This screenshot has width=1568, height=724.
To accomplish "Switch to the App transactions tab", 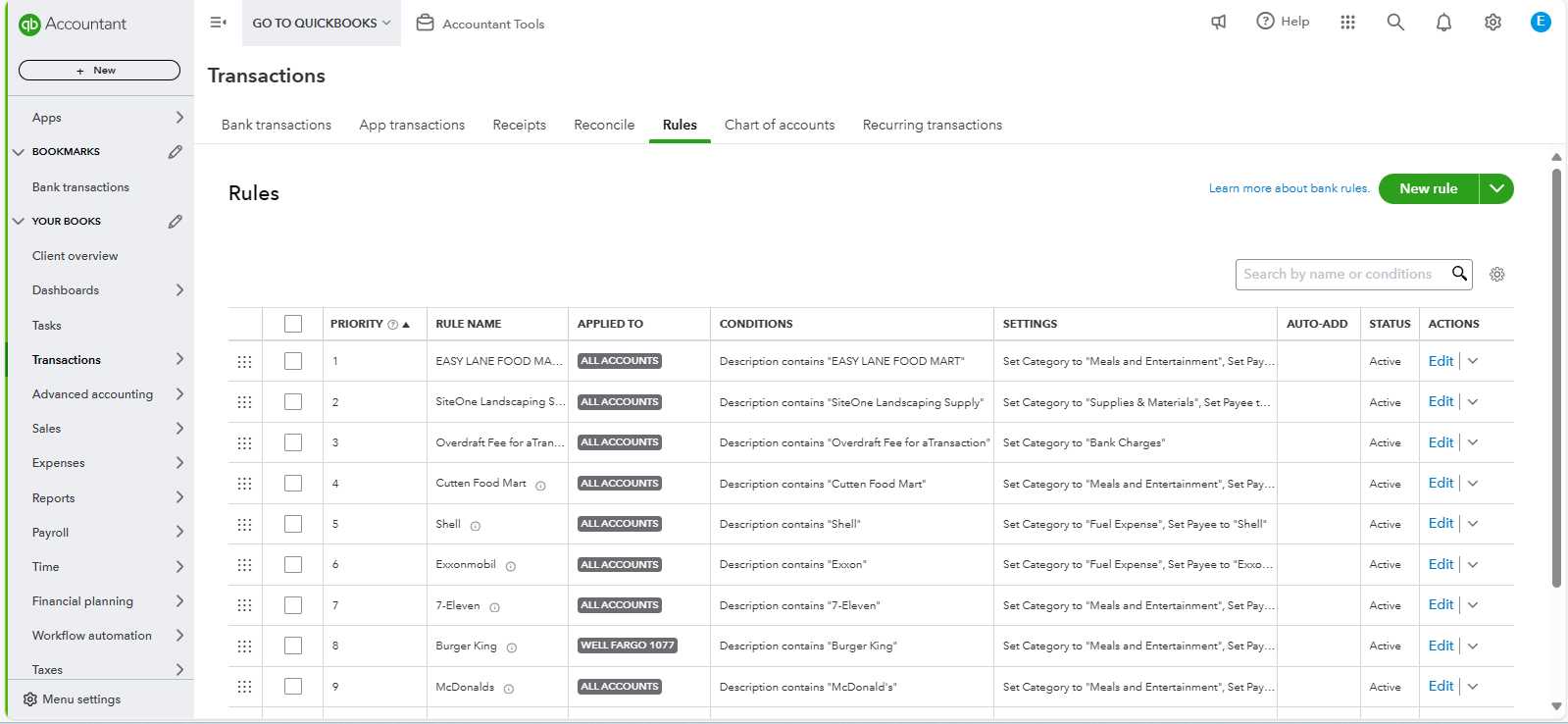I will click(x=412, y=125).
